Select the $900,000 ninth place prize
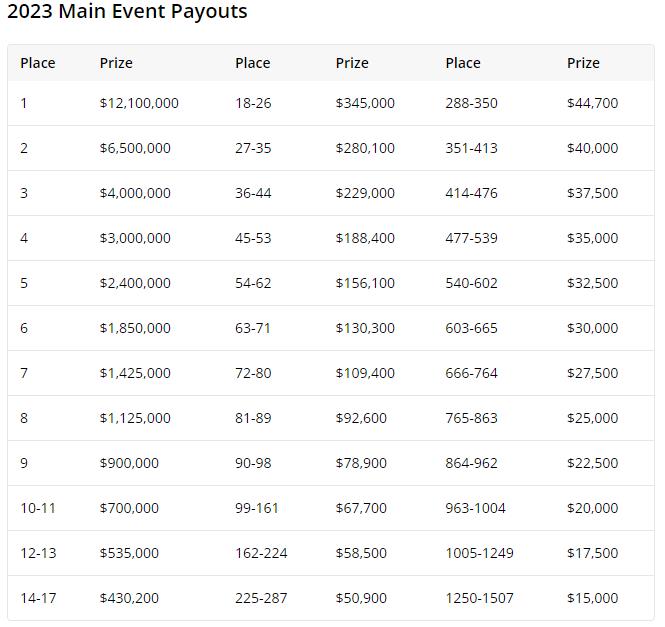The image size is (665, 627). coord(129,463)
